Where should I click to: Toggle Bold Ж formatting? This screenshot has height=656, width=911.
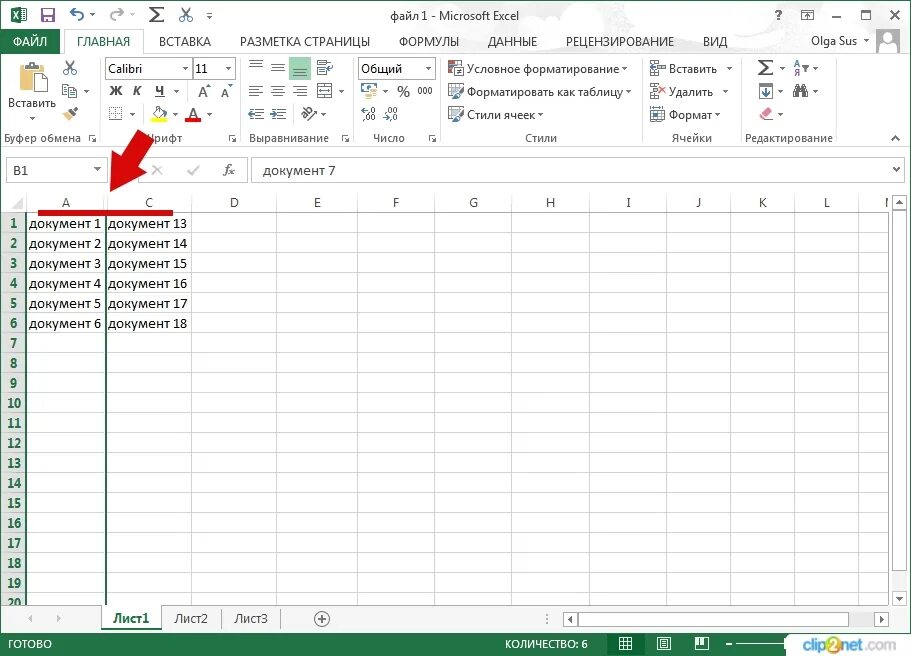click(x=116, y=91)
